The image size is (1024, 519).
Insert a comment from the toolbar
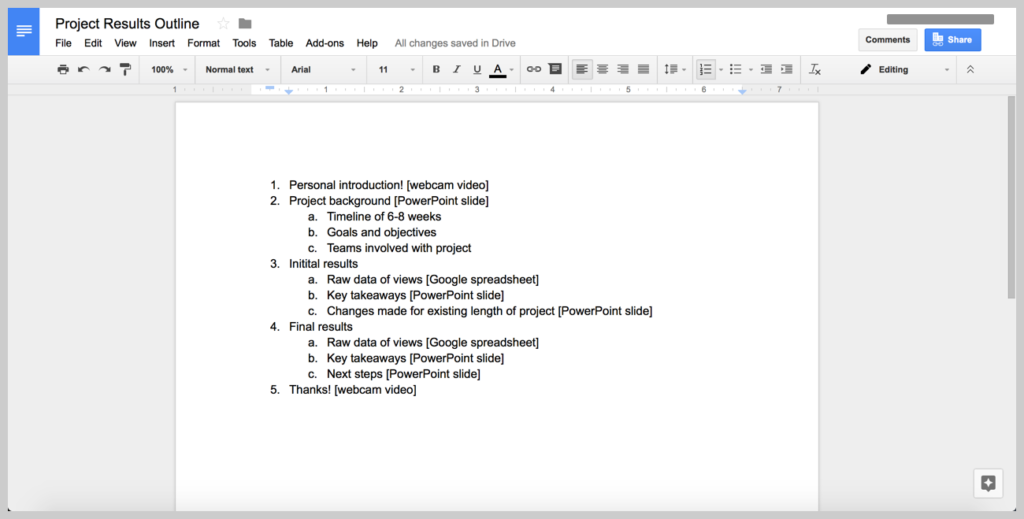coord(555,69)
